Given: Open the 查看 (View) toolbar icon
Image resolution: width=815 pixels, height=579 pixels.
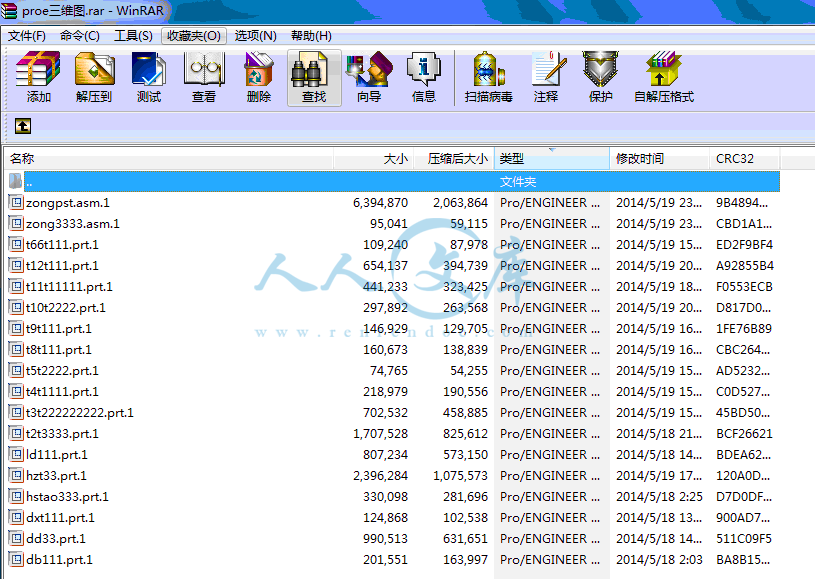Looking at the screenshot, I should 204,69.
